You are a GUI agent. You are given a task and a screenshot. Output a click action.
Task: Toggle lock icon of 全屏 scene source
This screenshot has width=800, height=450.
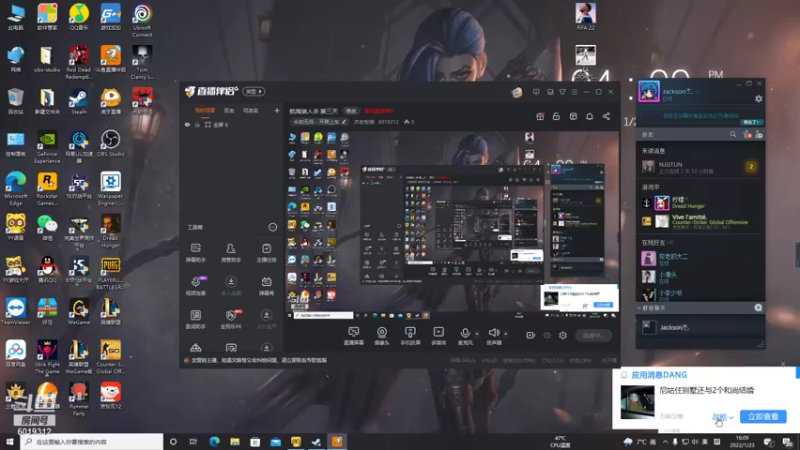click(x=197, y=124)
